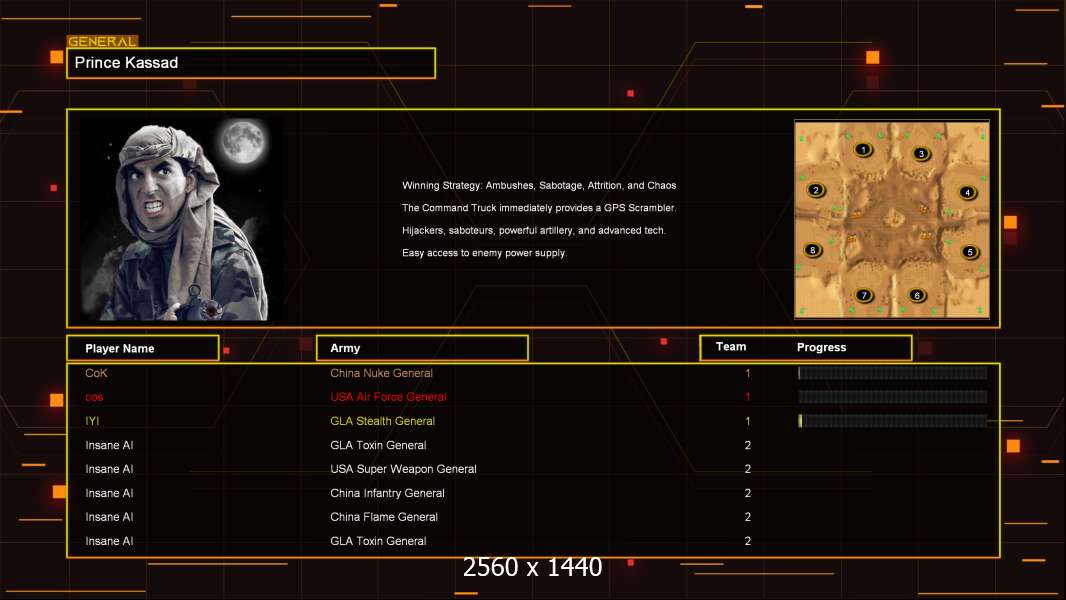Select start position 2 on the map
This screenshot has width=1066, height=600.
point(816,190)
